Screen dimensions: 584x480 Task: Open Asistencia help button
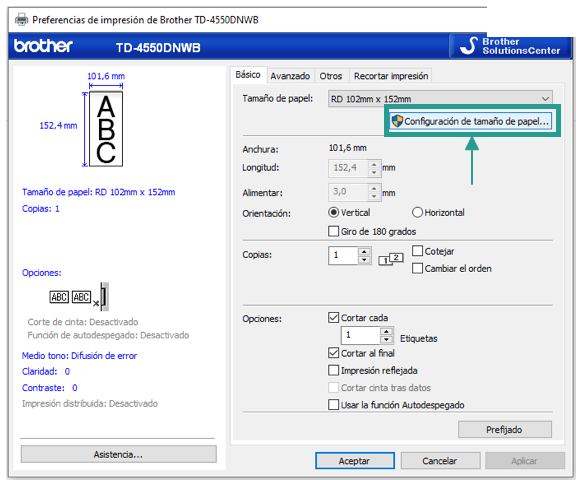118,454
